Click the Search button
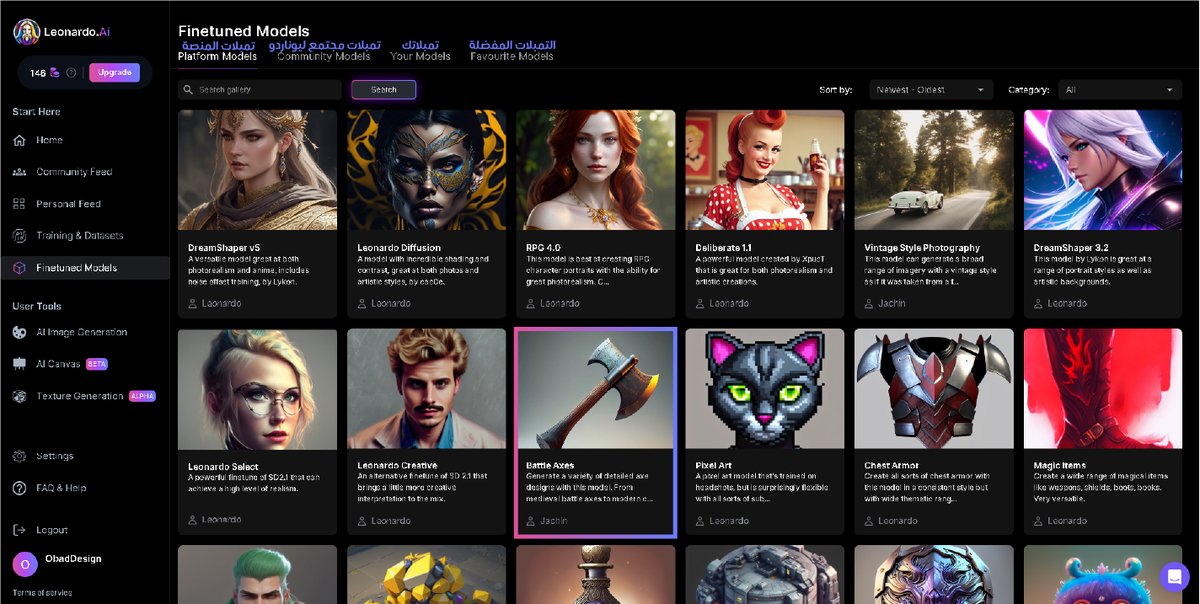 (384, 90)
